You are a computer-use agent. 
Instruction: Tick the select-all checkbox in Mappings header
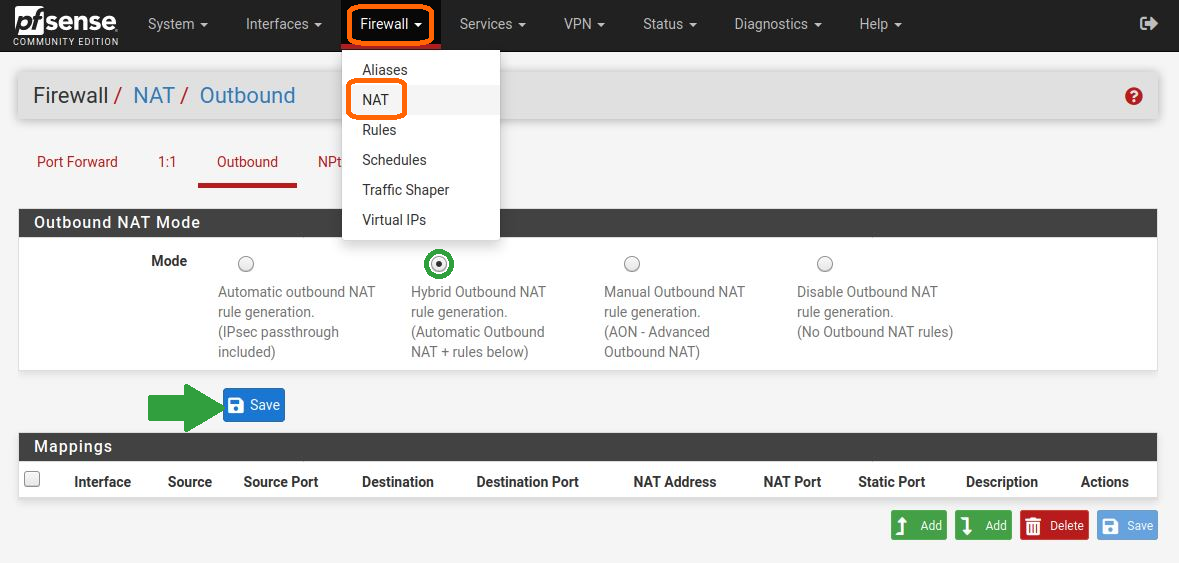(x=32, y=480)
